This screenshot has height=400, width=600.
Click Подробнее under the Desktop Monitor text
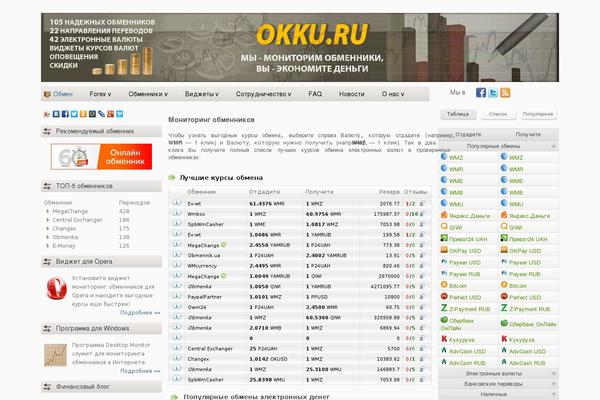pyautogui.click(x=140, y=371)
